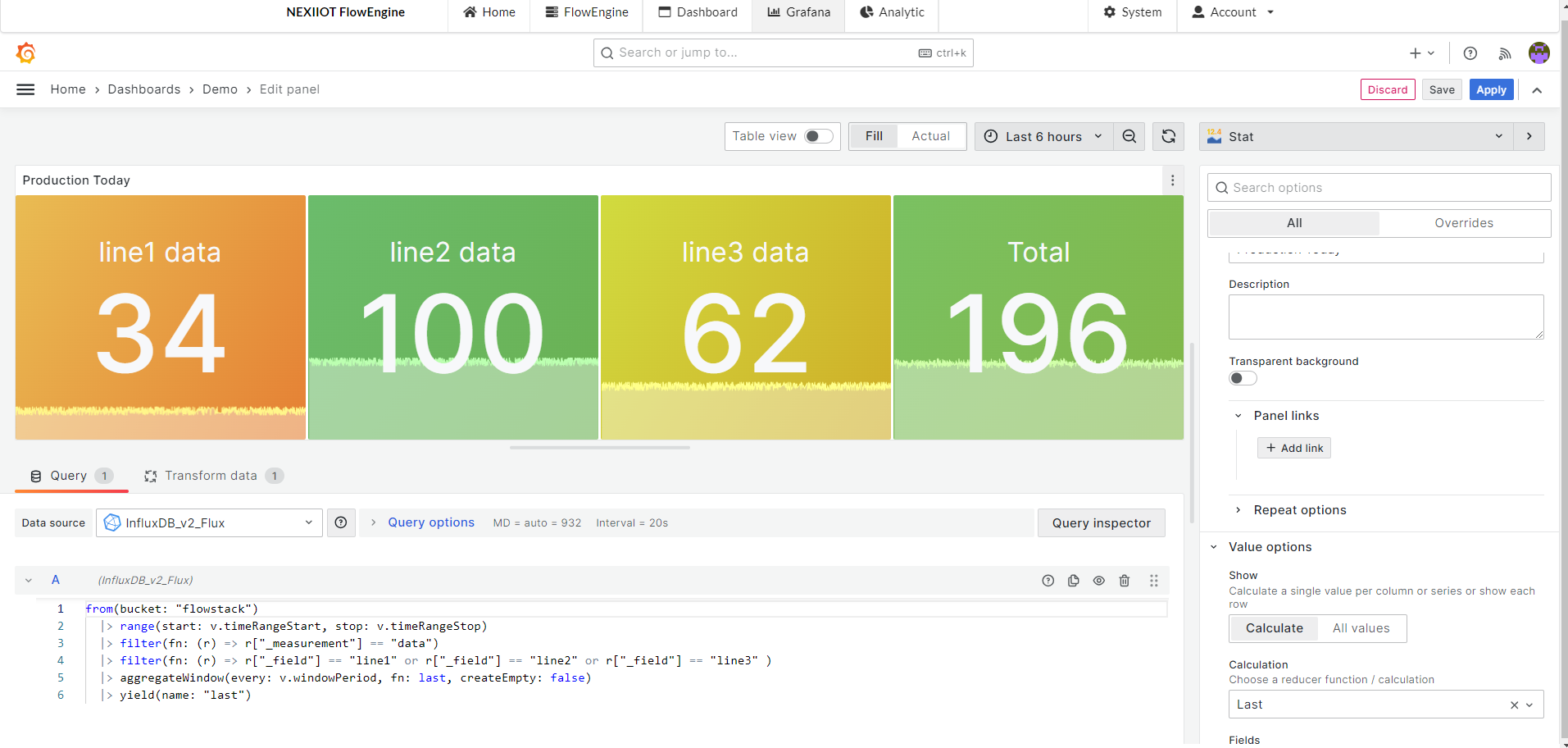
Task: Click the Grafana logo icon
Action: (26, 53)
